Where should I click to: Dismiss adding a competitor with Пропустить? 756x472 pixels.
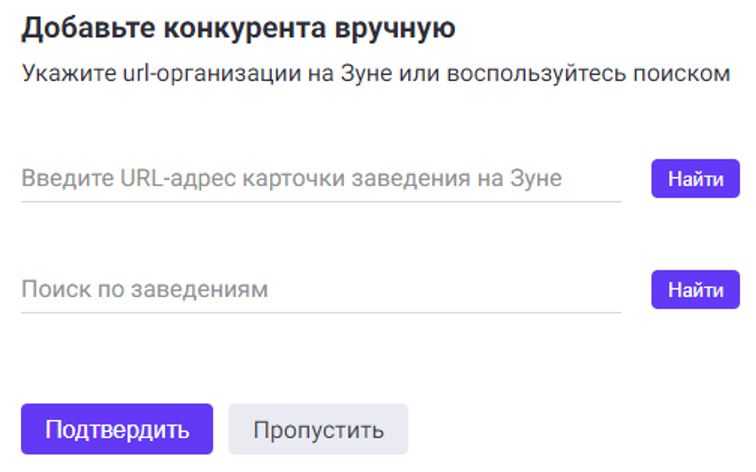coord(318,430)
